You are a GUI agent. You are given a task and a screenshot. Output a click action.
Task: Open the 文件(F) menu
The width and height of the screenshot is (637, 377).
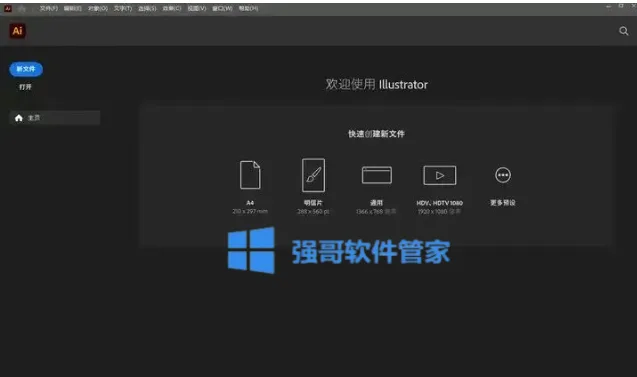pyautogui.click(x=49, y=9)
